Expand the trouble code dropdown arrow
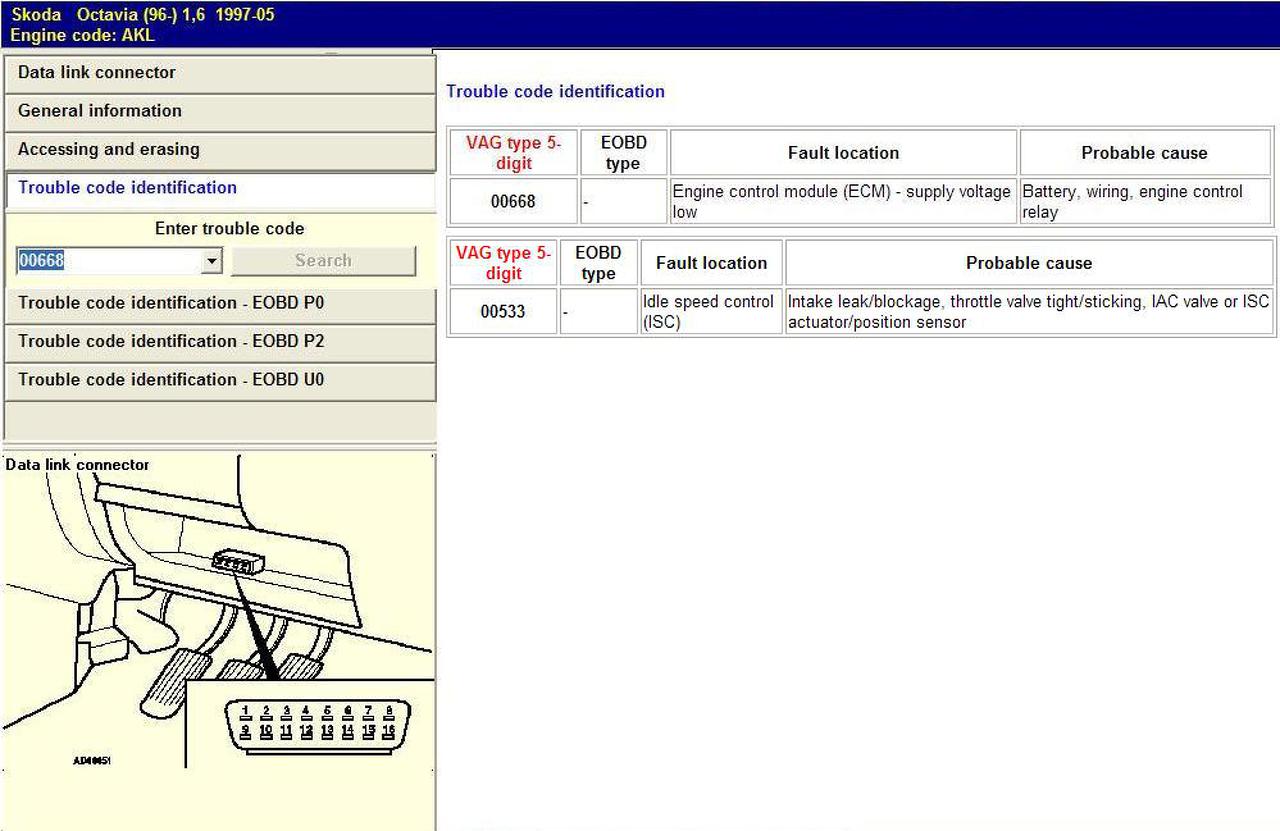Screen dimensions: 1280x831 pos(212,261)
